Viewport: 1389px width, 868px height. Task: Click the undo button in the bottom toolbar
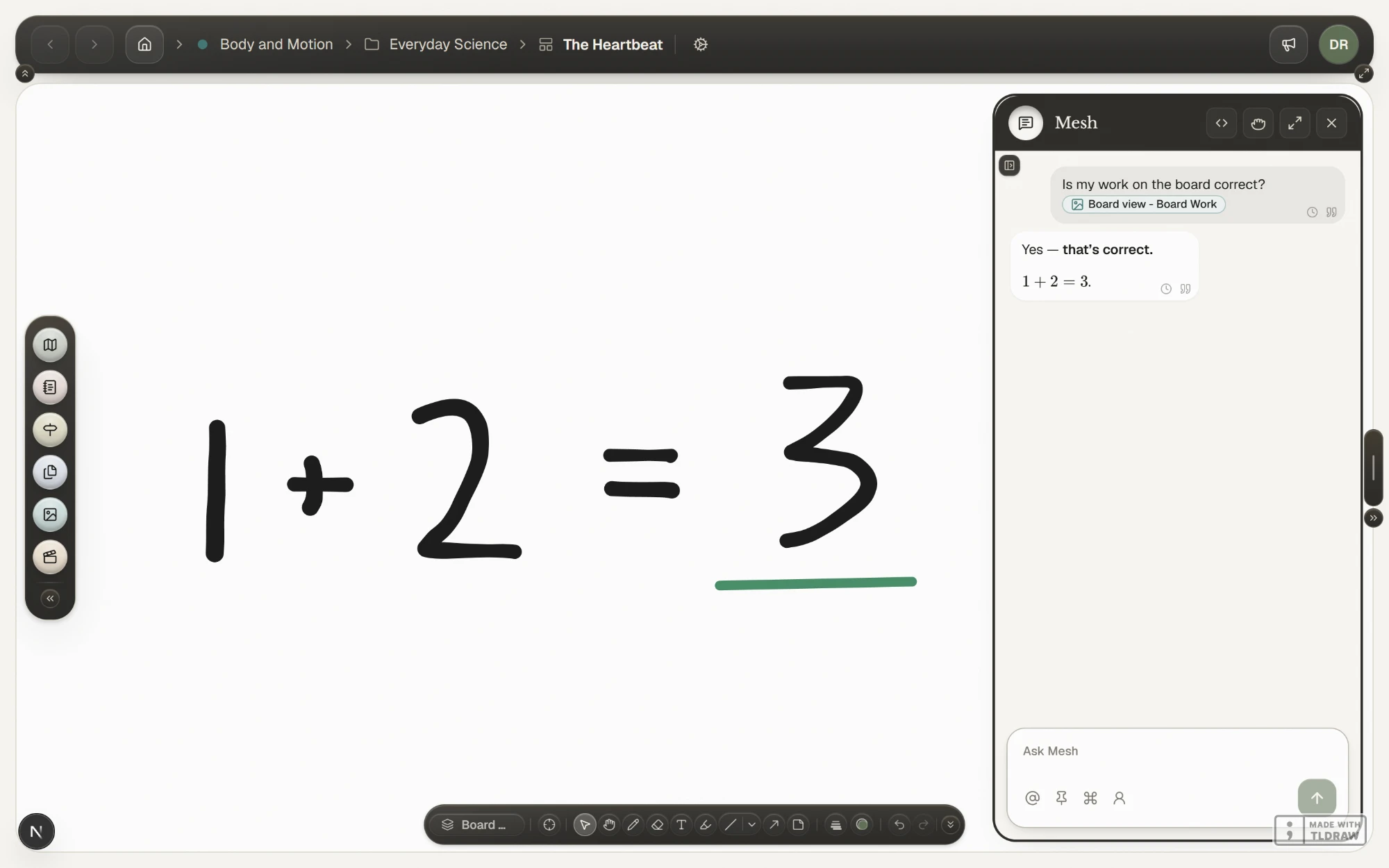point(899,824)
